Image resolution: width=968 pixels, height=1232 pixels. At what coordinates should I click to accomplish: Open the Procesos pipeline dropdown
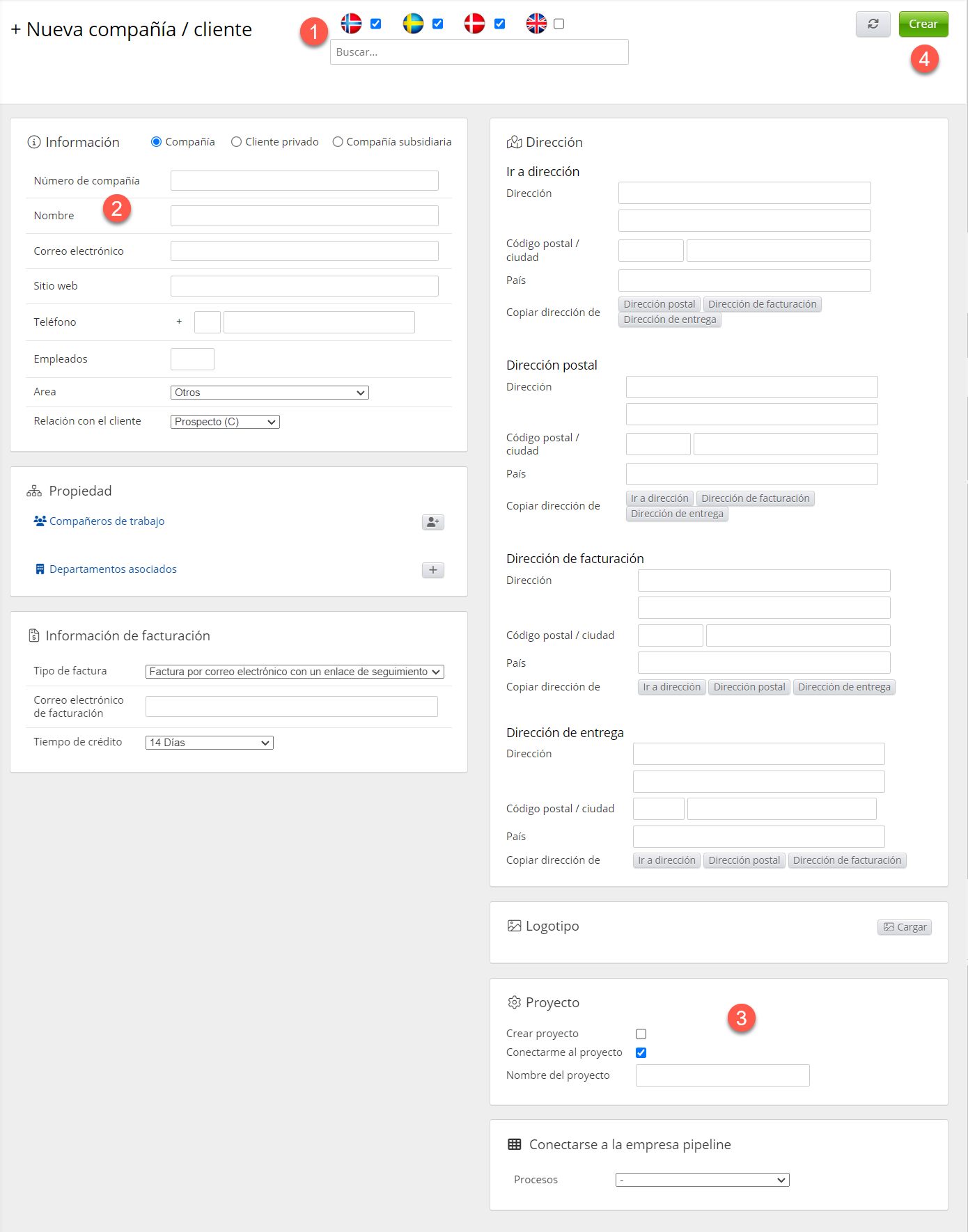coord(702,1180)
